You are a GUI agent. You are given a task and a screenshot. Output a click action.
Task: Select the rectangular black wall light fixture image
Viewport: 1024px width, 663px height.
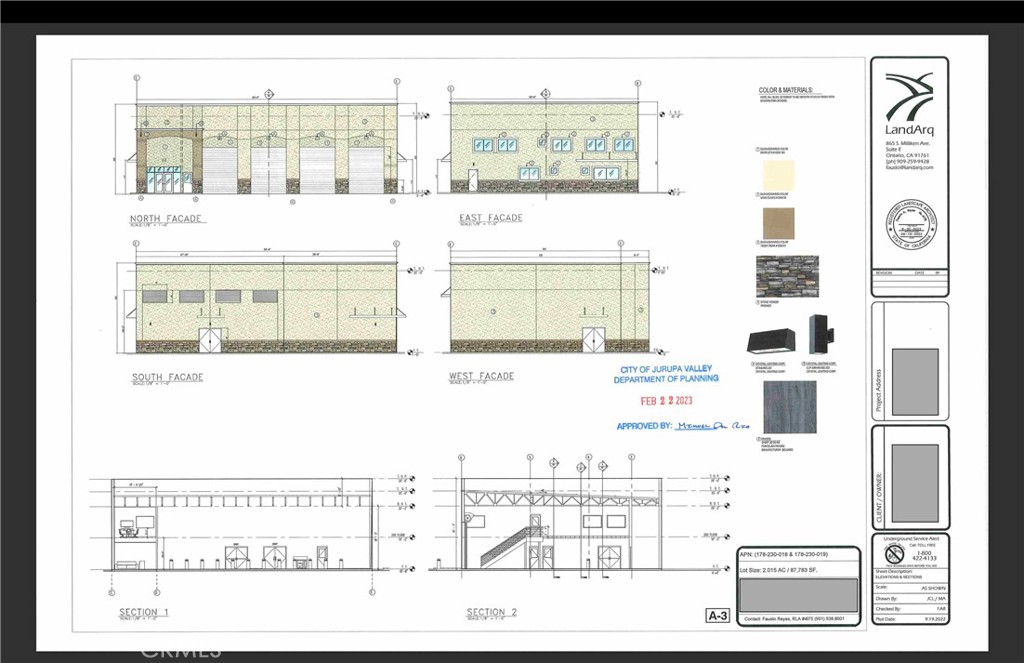(x=770, y=341)
